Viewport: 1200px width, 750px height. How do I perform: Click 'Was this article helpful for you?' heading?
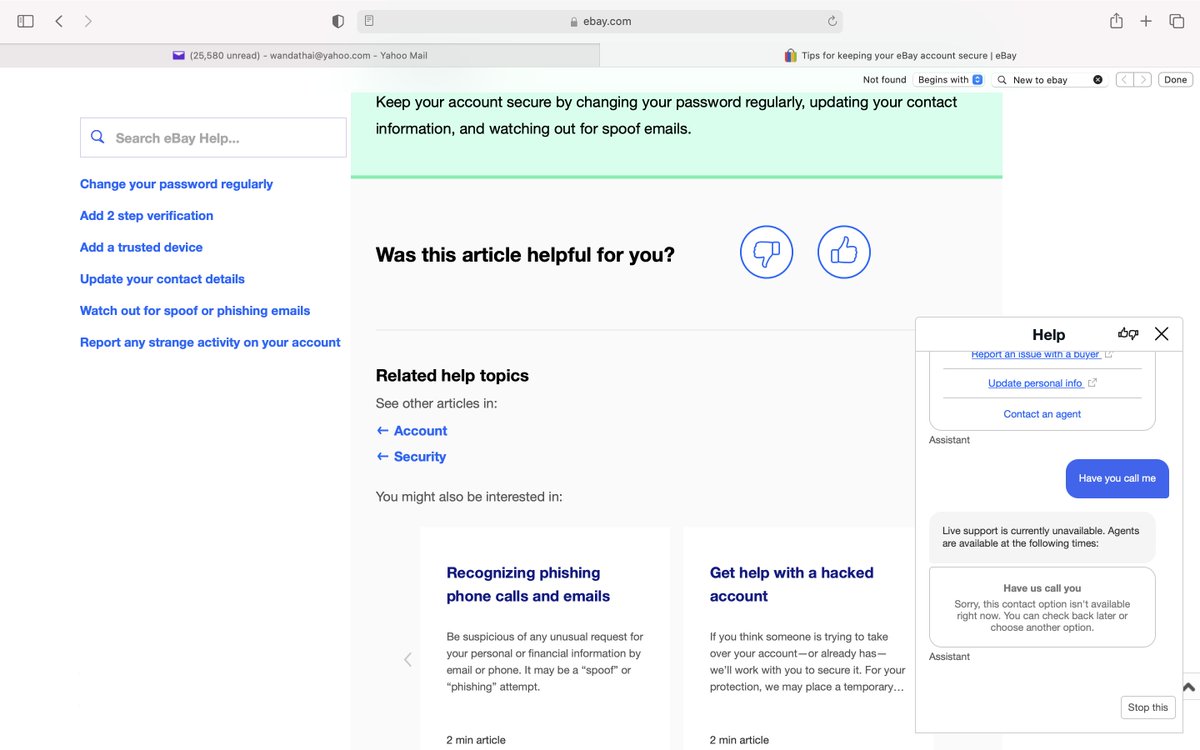(525, 255)
